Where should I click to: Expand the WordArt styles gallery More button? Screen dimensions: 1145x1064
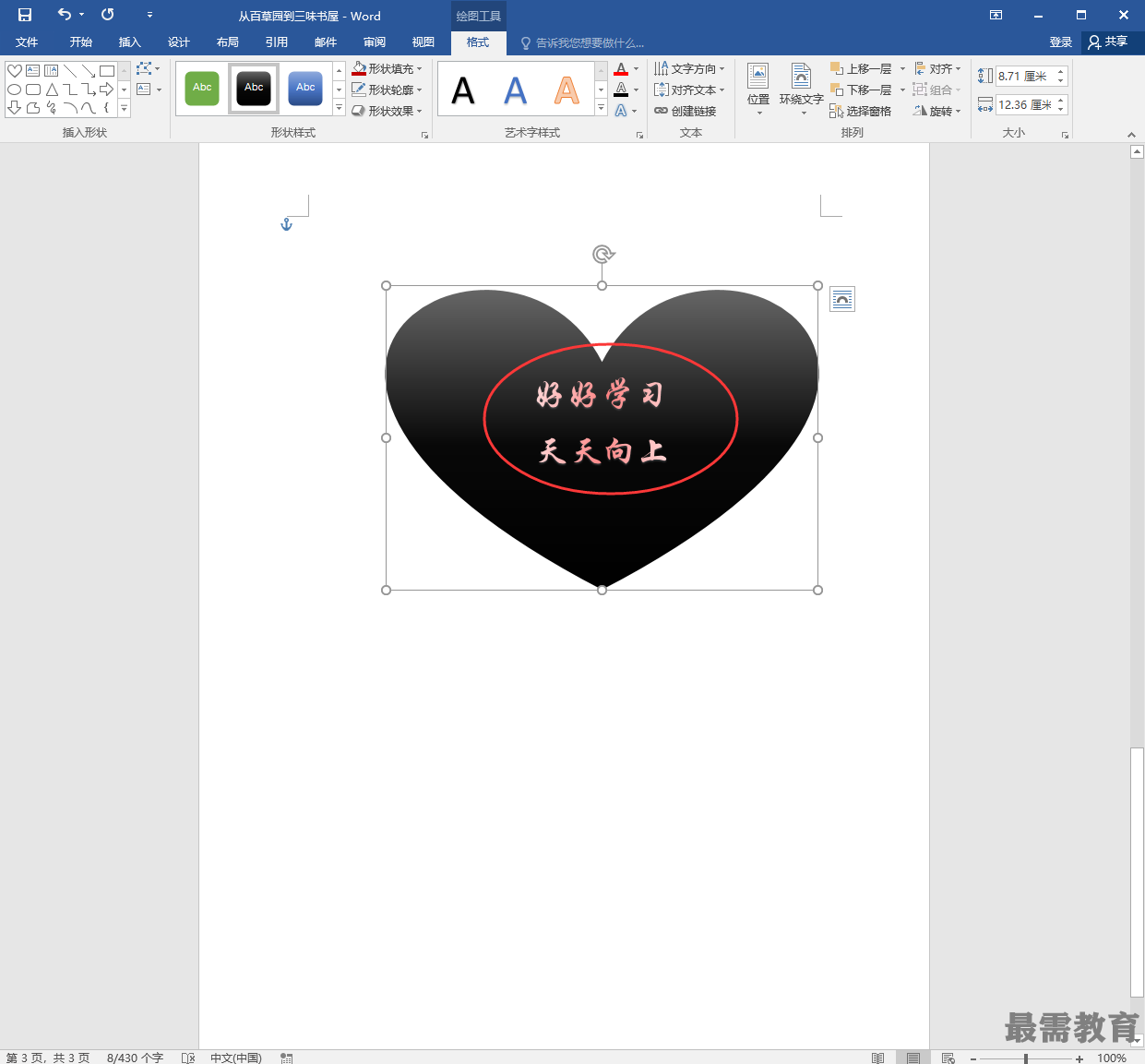(602, 109)
